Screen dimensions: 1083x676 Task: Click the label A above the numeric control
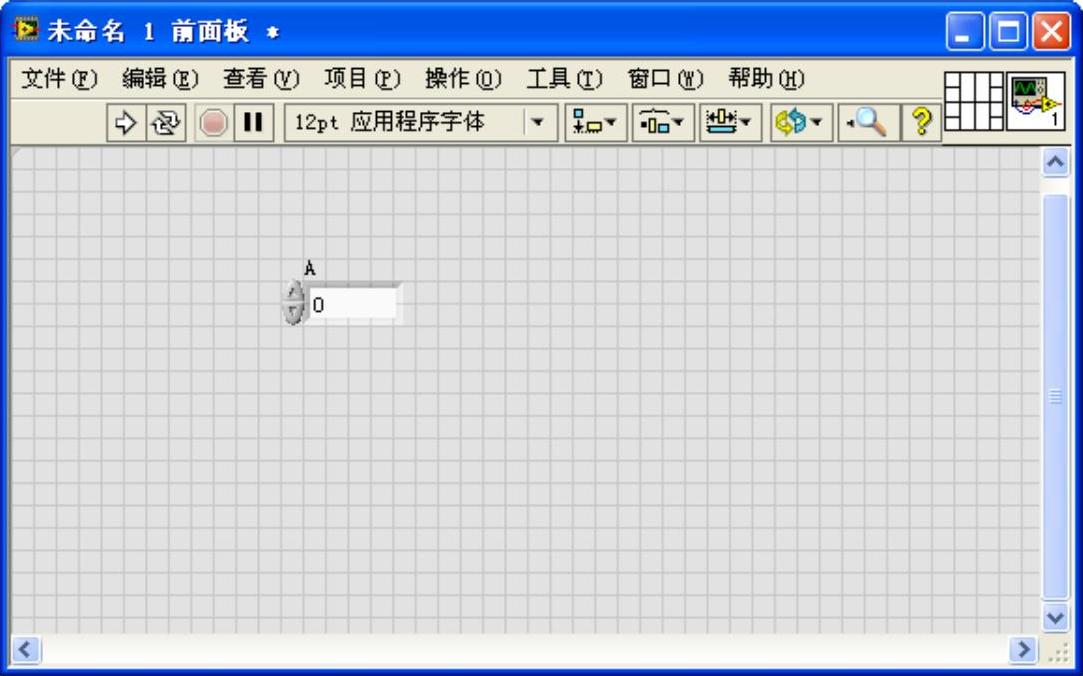click(x=309, y=268)
